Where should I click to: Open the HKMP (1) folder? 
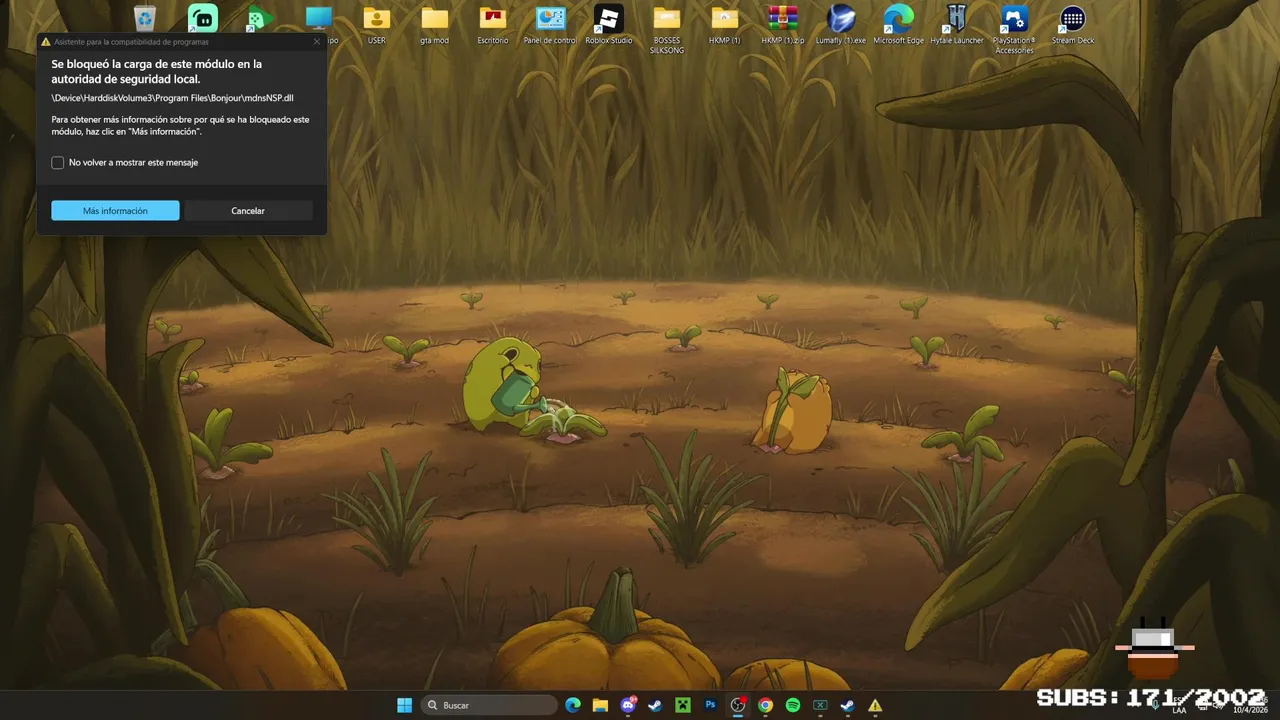724,25
